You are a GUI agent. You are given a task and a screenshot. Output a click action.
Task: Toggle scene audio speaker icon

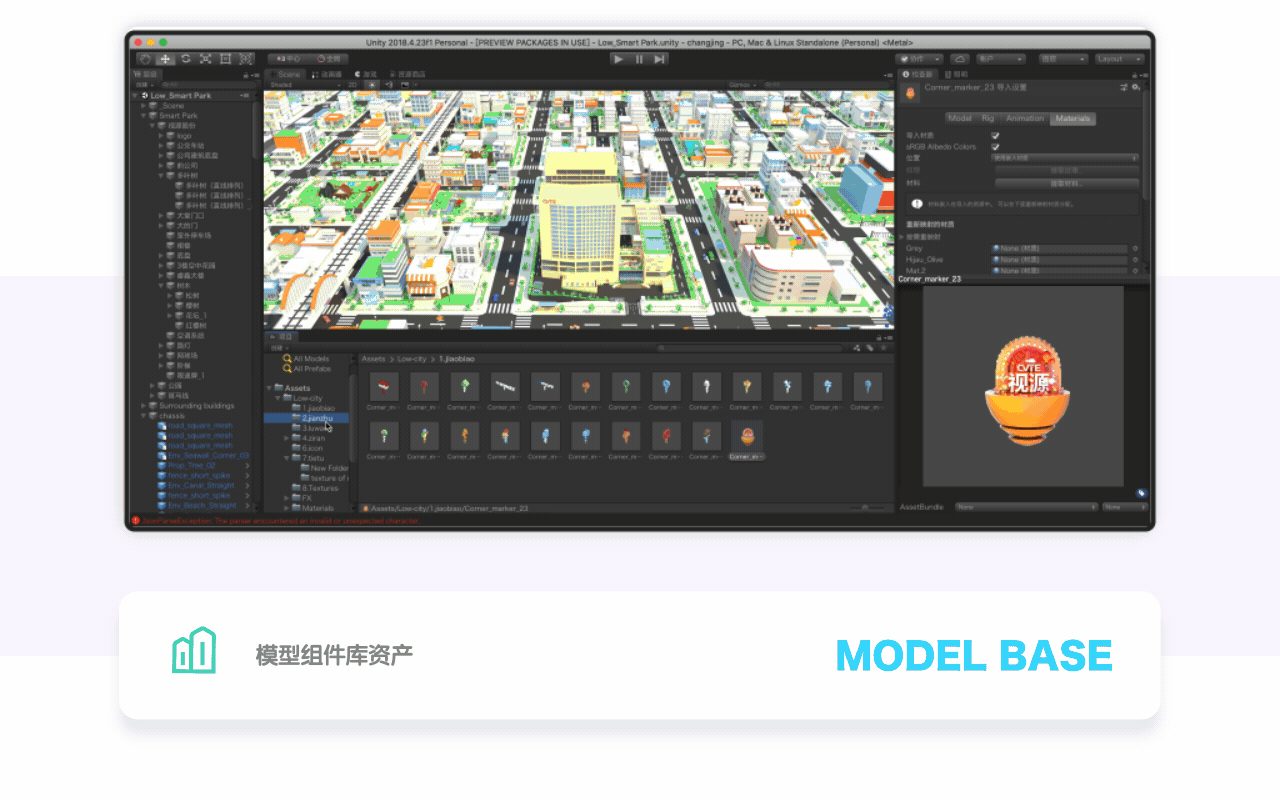click(388, 85)
